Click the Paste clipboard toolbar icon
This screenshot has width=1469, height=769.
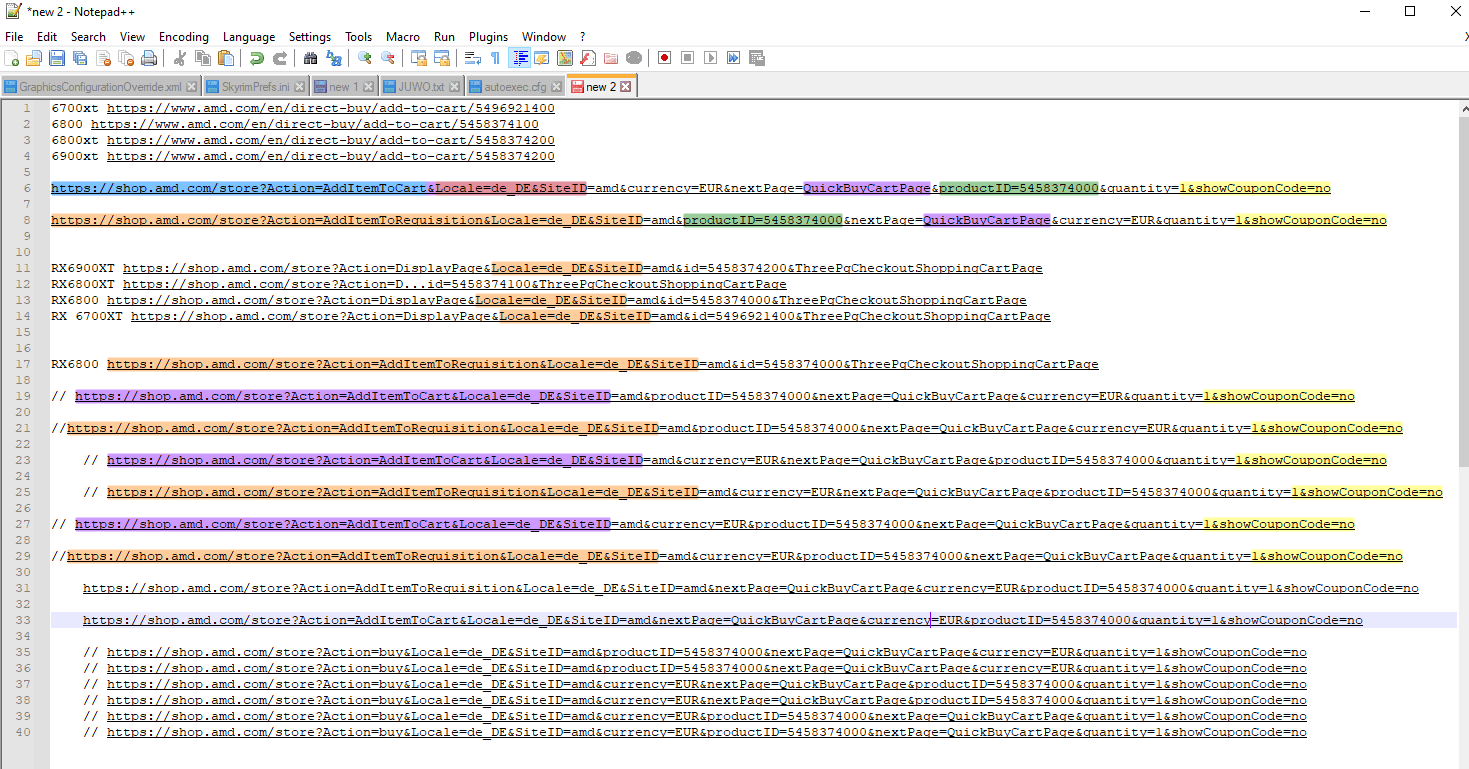(226, 58)
